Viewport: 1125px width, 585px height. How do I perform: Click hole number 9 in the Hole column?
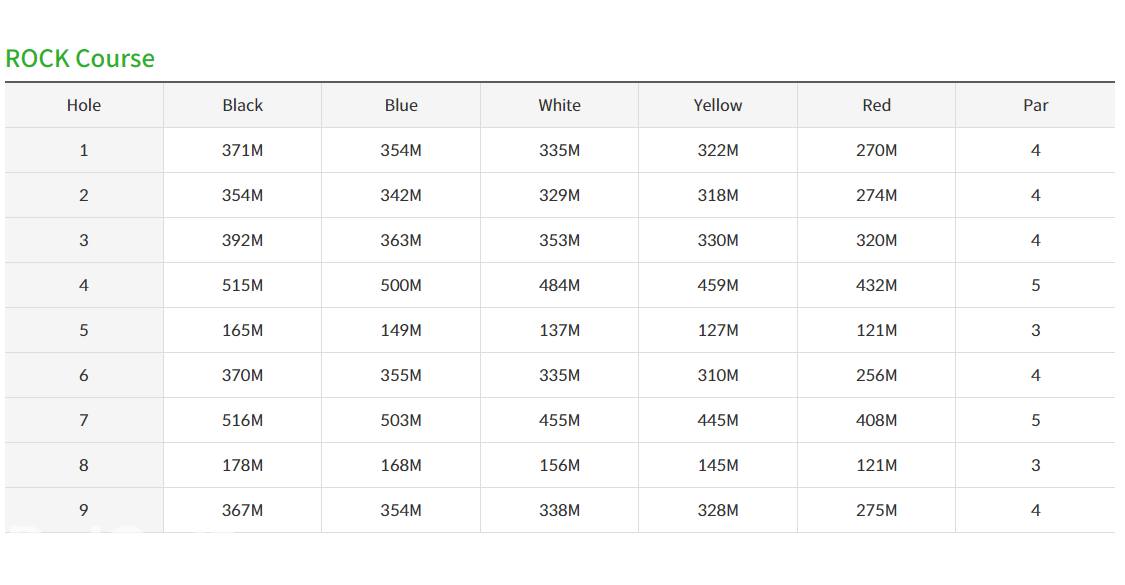(84, 510)
